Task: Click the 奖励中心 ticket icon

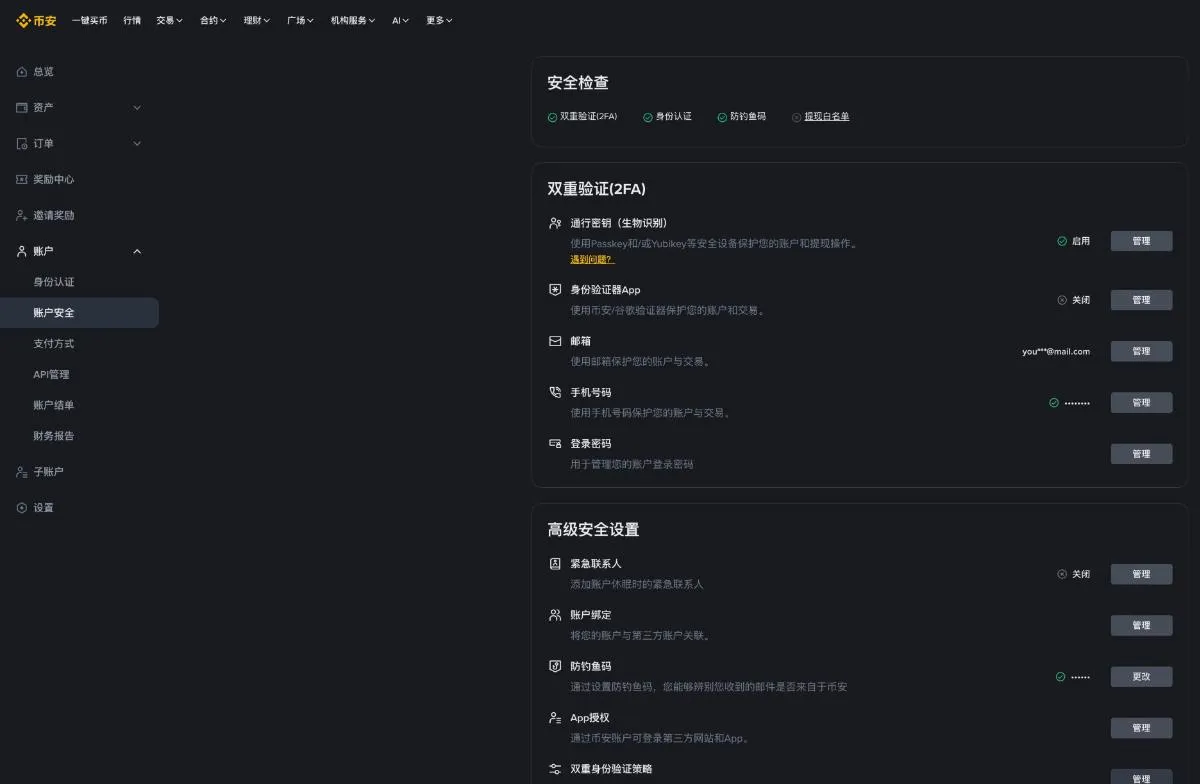Action: [x=22, y=179]
